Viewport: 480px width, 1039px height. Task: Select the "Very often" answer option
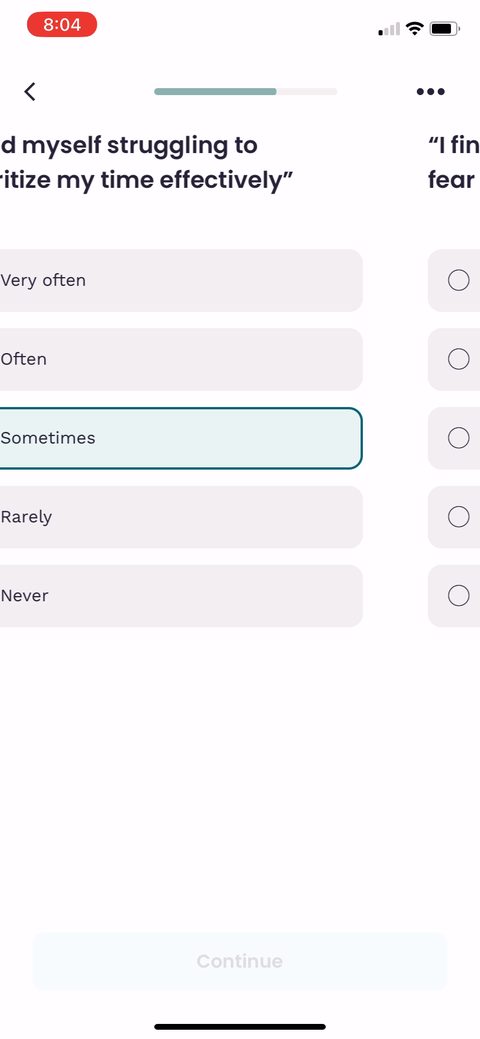coord(181,280)
